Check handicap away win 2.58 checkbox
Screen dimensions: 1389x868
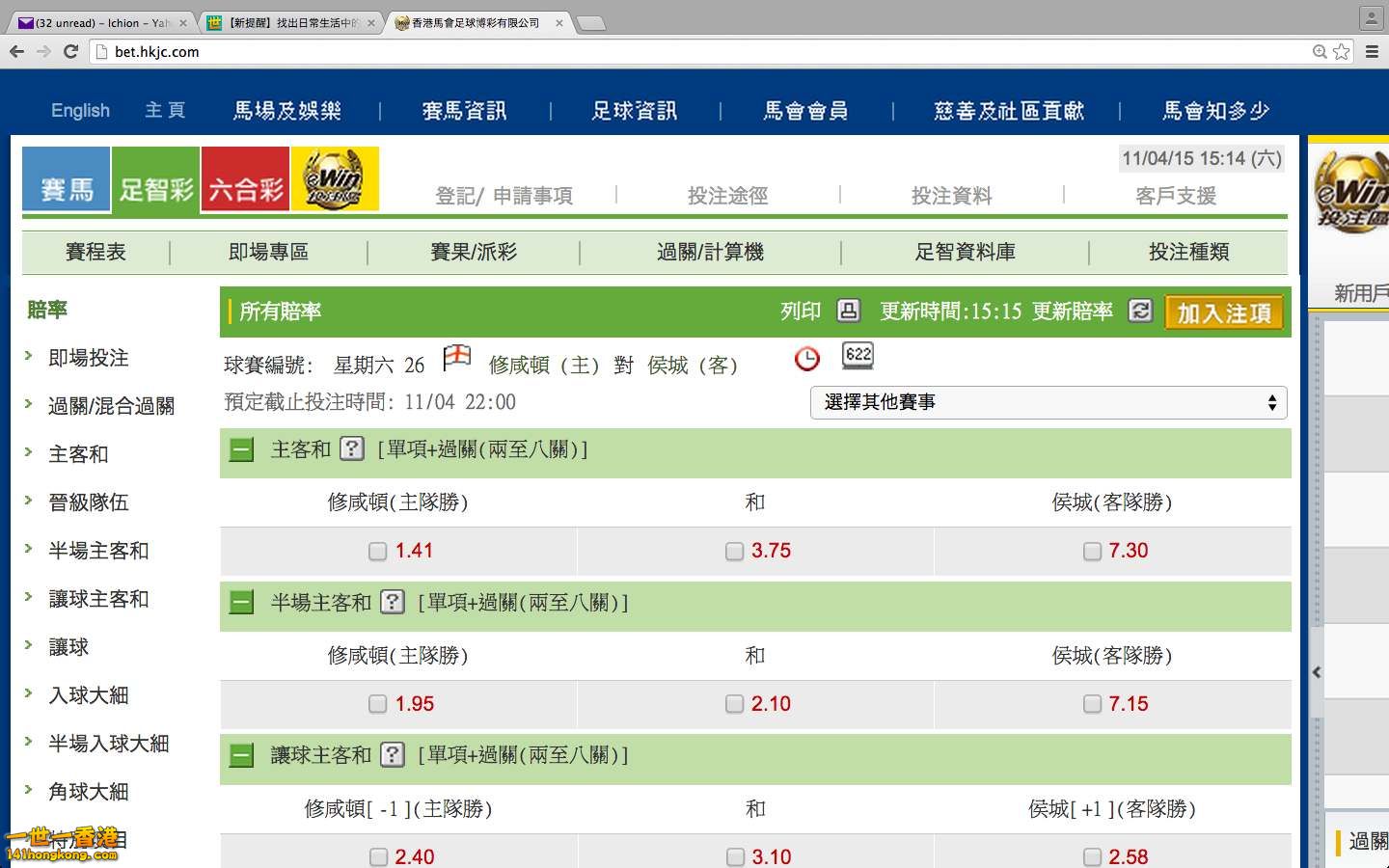pos(1092,856)
